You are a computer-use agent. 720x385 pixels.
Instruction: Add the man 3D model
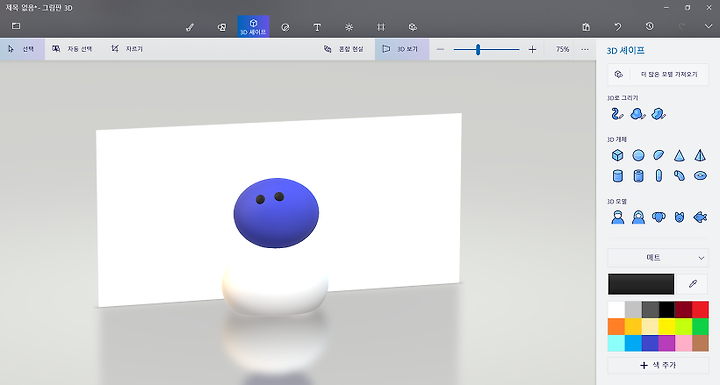[618, 217]
